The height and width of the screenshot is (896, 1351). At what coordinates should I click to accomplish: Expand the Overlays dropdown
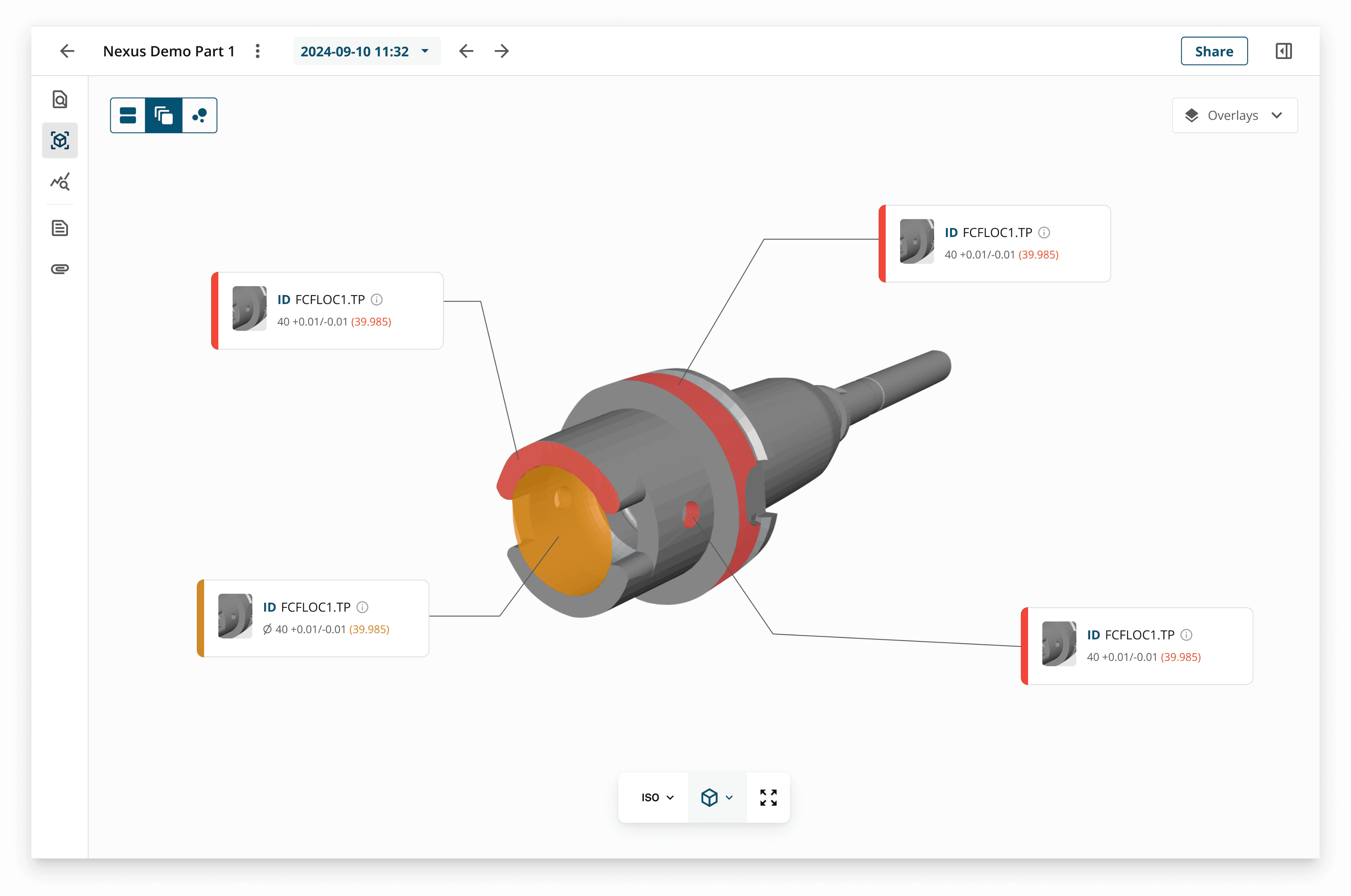pos(1234,115)
